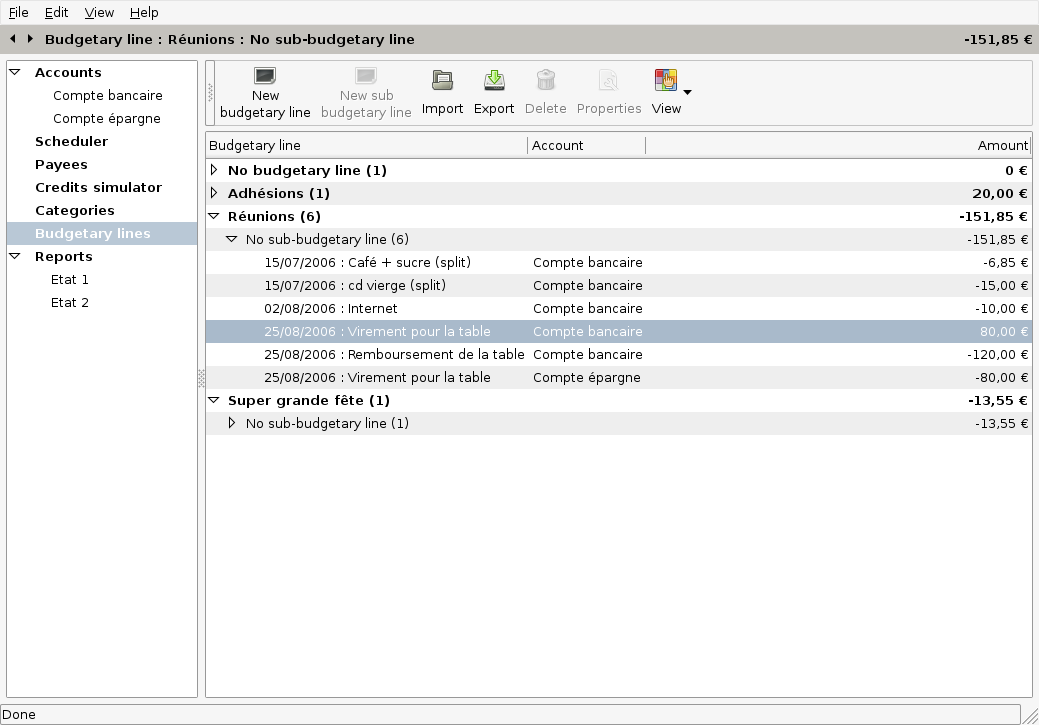The image size is (1039, 725).
Task: Click the Import toolbar icon
Action: [x=442, y=80]
